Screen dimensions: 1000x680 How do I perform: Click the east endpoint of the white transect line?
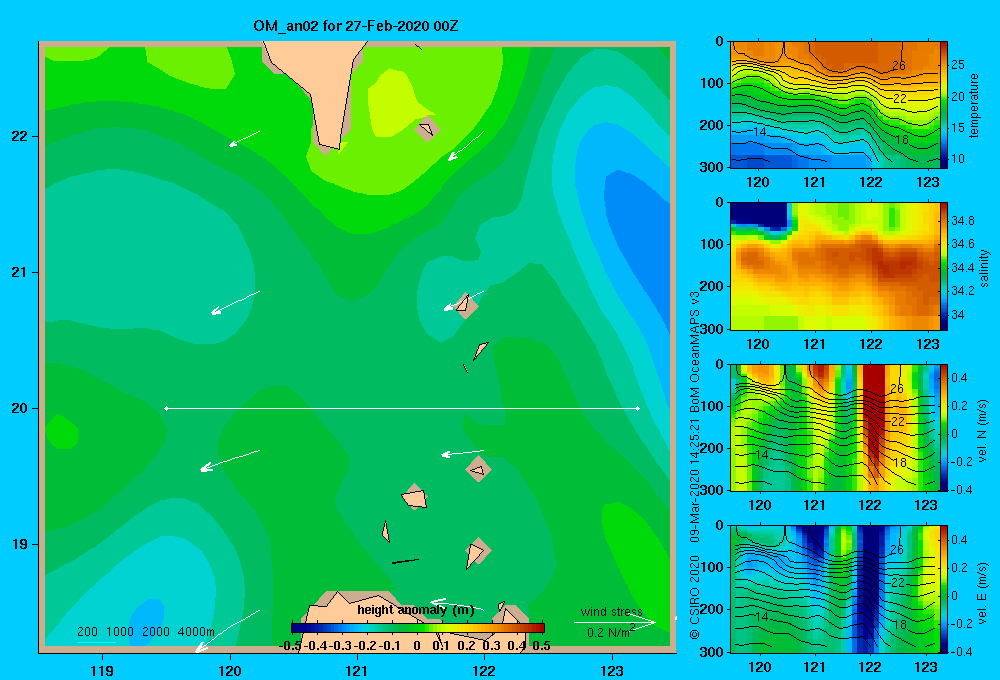(x=638, y=408)
